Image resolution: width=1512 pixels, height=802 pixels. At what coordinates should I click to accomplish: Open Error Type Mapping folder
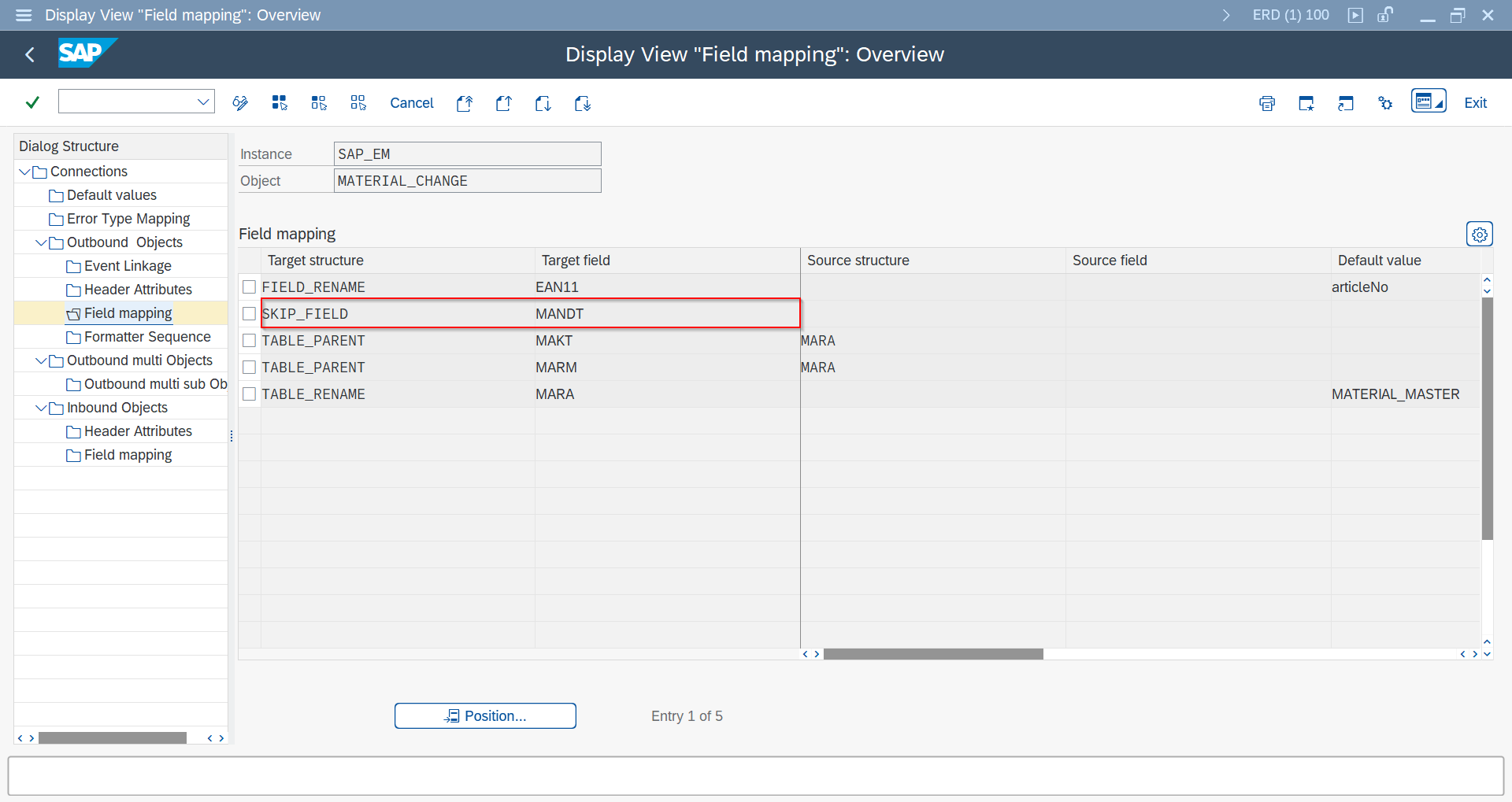119,219
